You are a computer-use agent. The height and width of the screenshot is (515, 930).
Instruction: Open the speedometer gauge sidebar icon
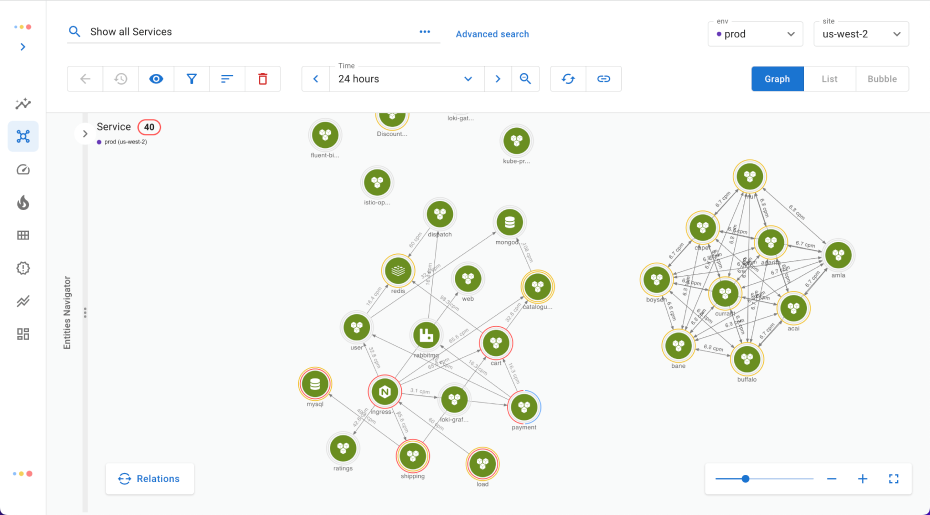coord(23,169)
